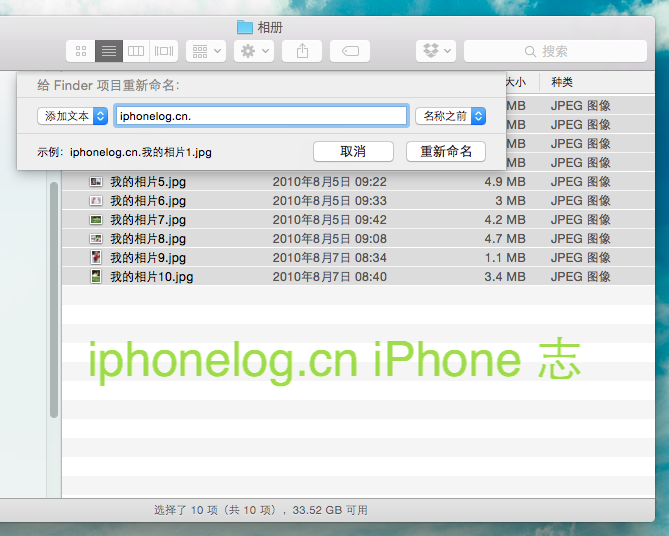Switch to Cover Flow view in toolbar
Viewport: 669px width, 536px height.
(164, 51)
